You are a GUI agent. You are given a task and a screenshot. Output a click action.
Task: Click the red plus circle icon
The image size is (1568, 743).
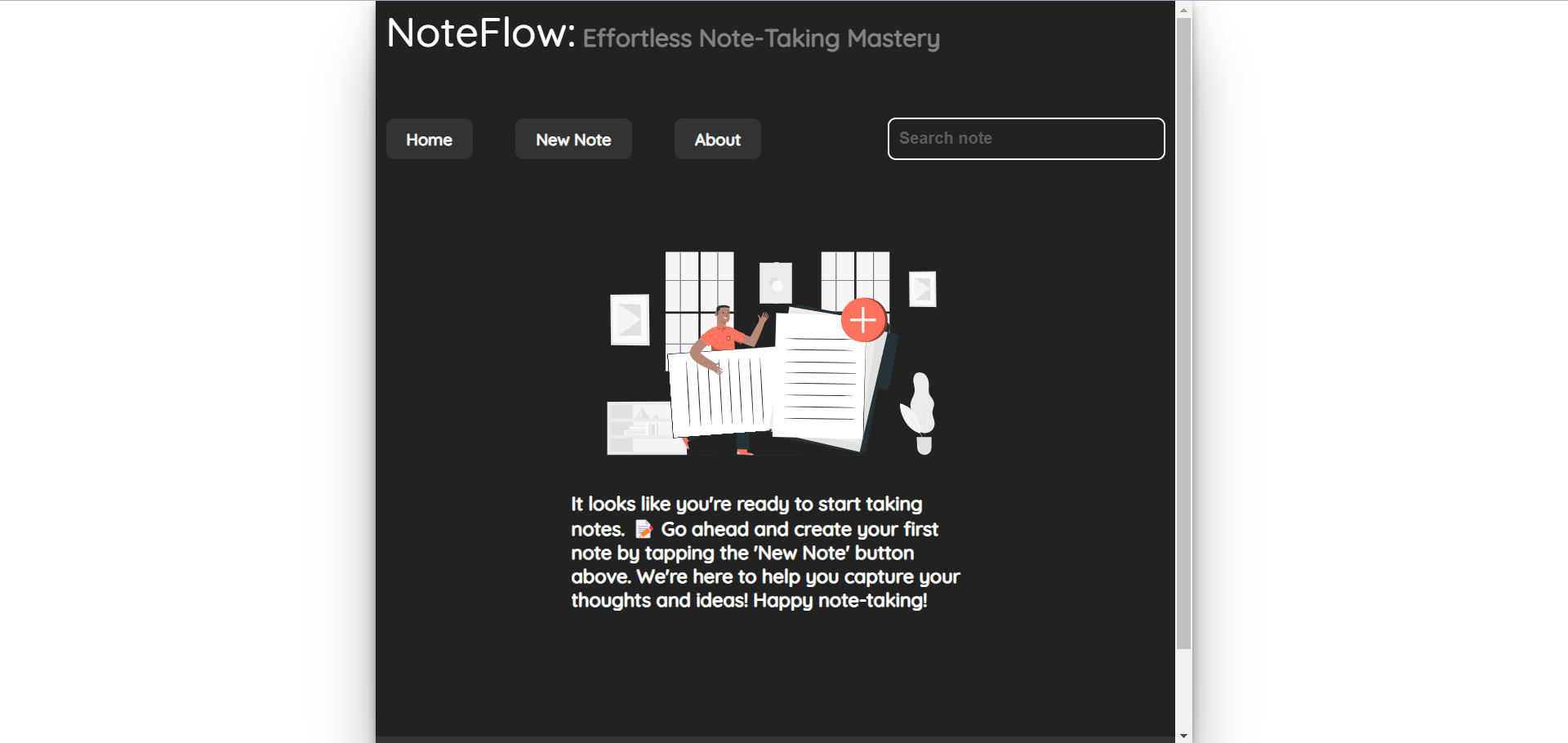coord(863,320)
